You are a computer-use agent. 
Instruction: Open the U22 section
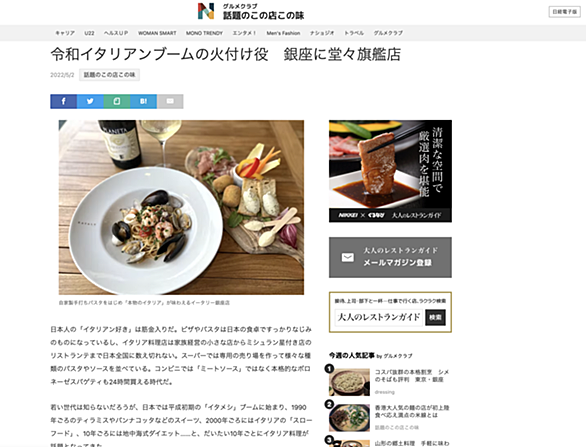tap(89, 33)
